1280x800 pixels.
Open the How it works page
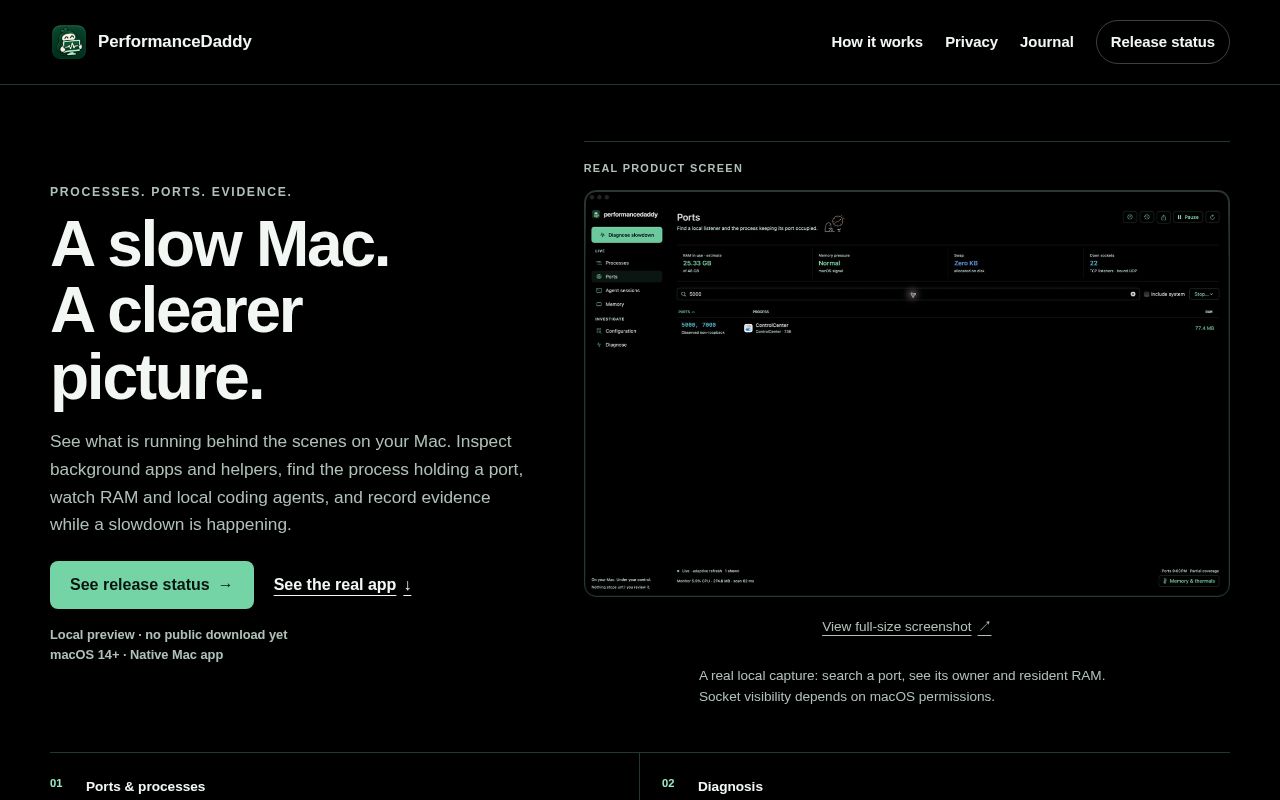877,42
